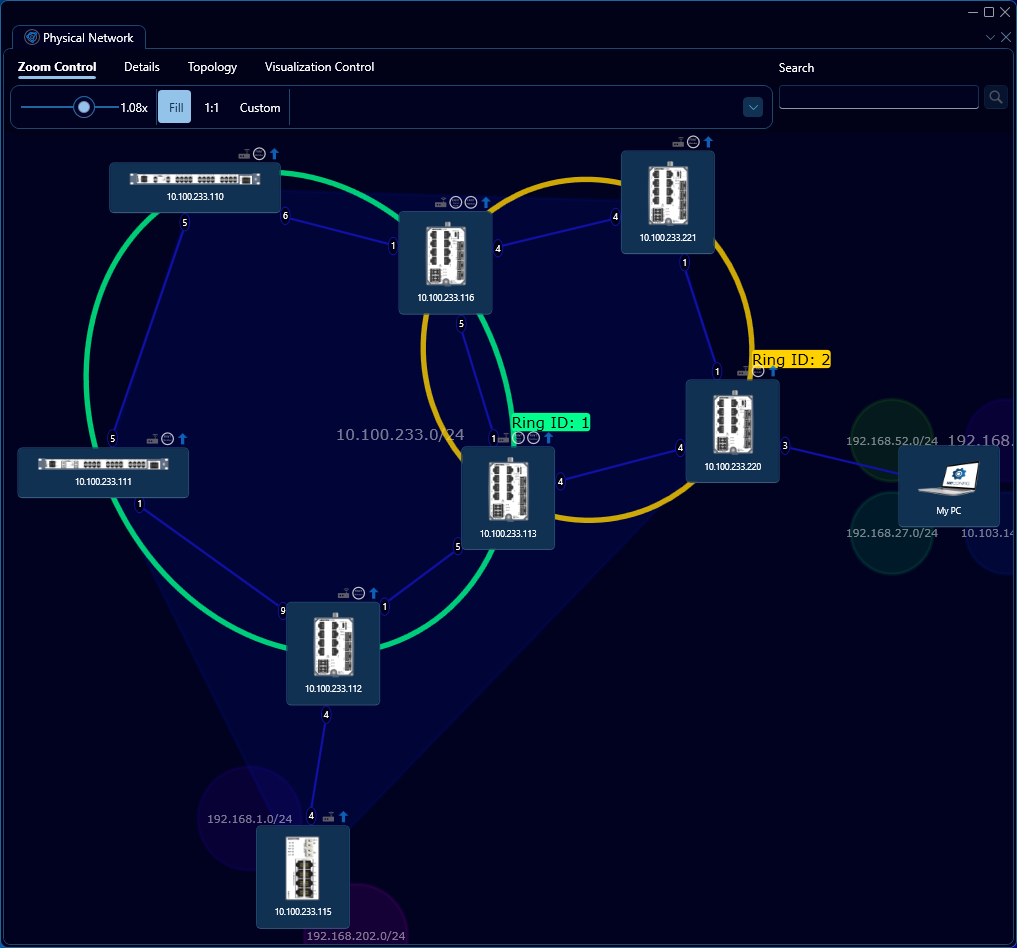Open the panel options chevron beside the close X
This screenshot has width=1017, height=948.
(990, 37)
